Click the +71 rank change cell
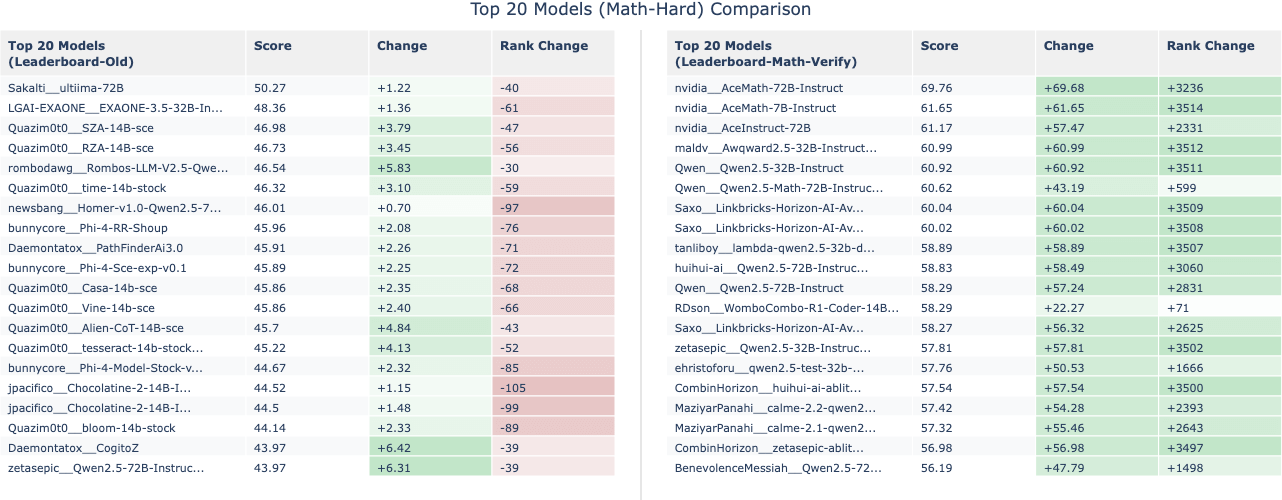This screenshot has width=1282, height=500. click(1179, 308)
